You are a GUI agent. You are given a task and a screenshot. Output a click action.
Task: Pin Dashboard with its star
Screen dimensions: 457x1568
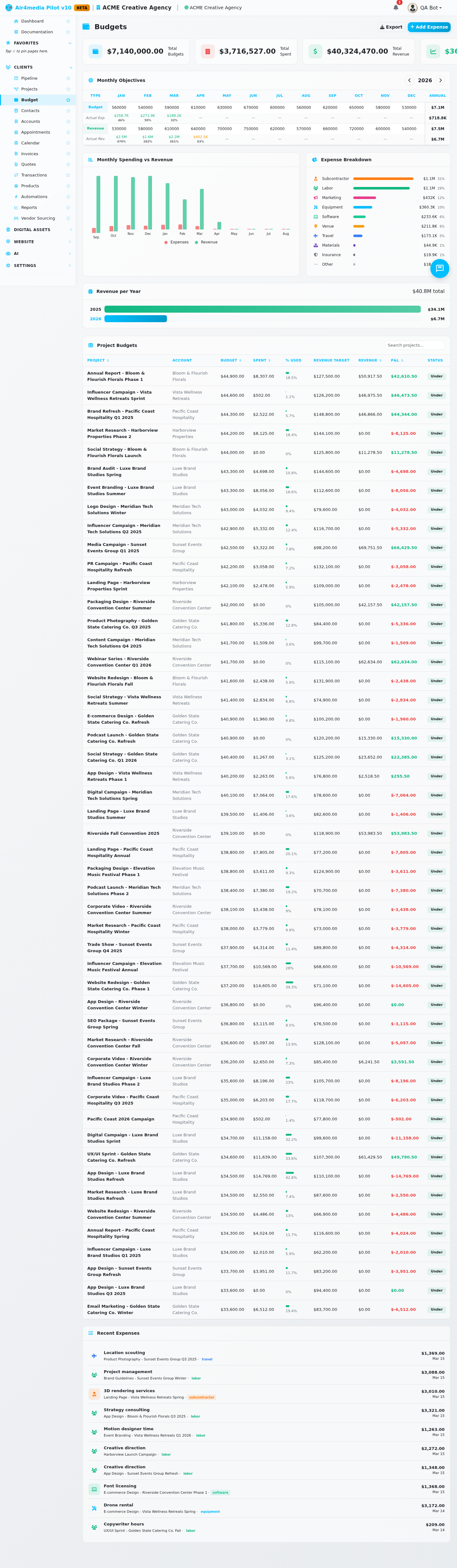coord(68,21)
